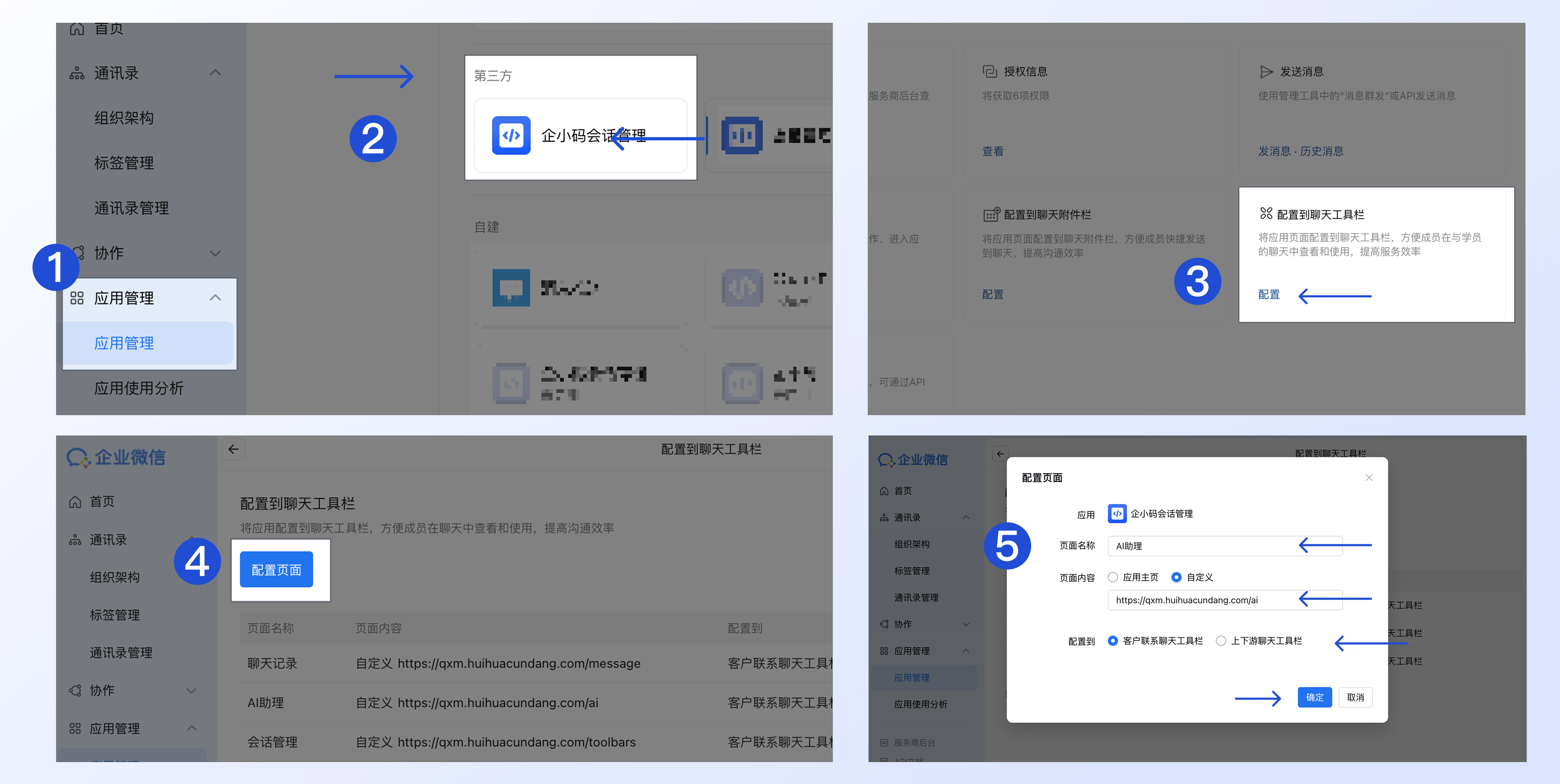
Task: Click the 通讯录 icon in the step 1 sidebar
Action: (x=77, y=73)
